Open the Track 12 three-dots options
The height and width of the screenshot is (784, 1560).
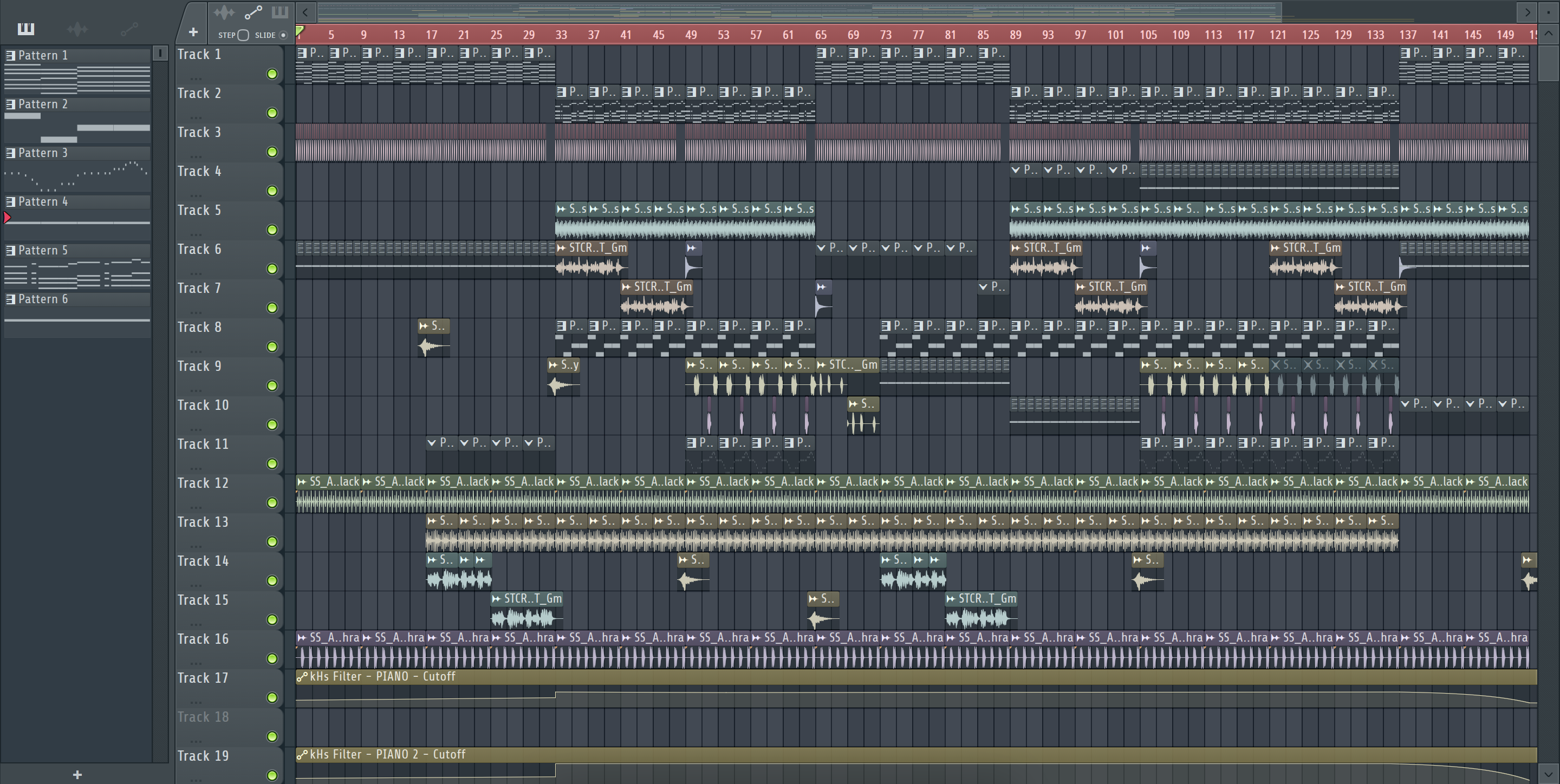(x=195, y=507)
